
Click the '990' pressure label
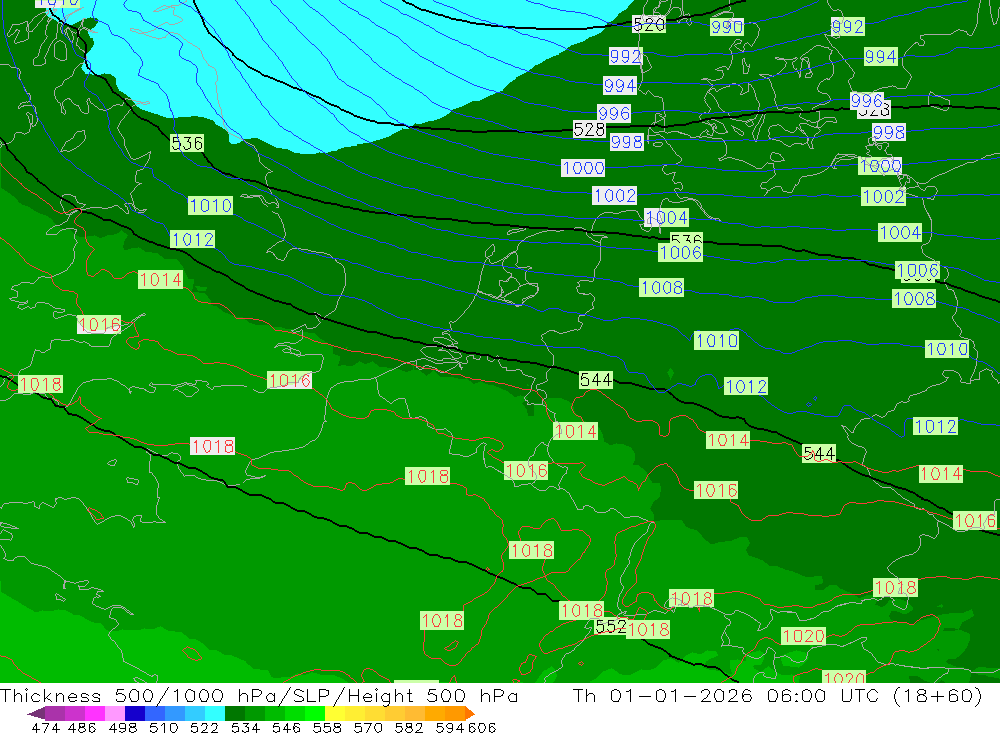pos(726,27)
